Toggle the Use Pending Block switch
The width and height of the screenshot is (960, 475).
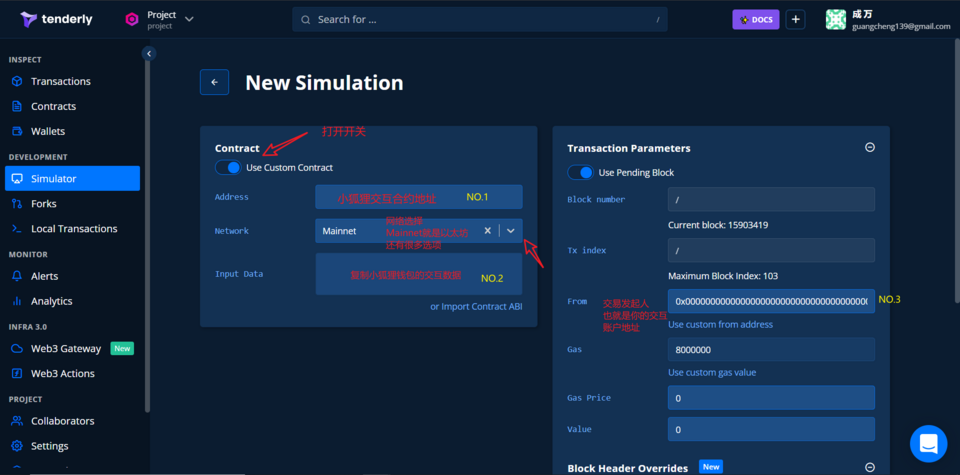coord(580,173)
